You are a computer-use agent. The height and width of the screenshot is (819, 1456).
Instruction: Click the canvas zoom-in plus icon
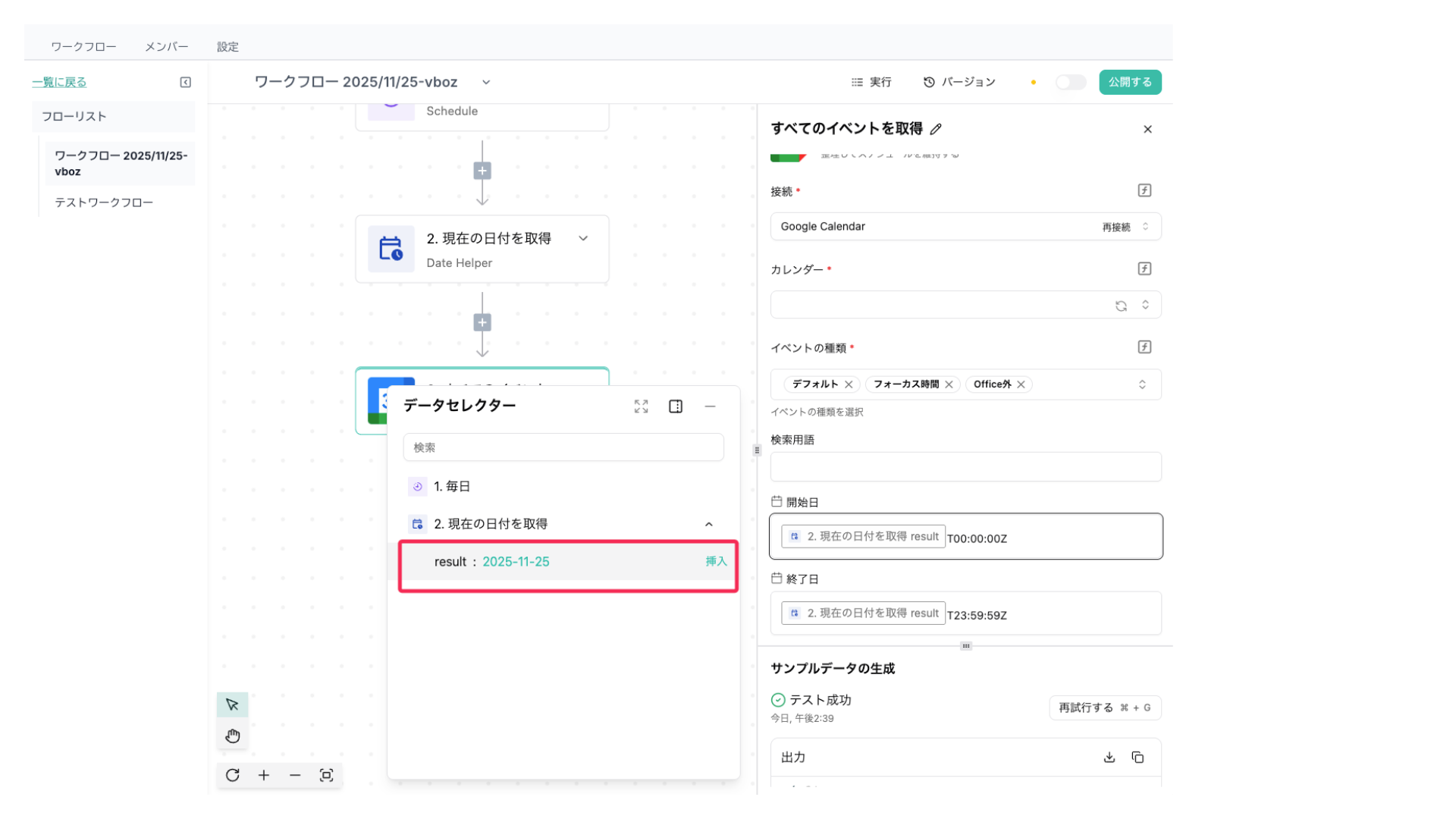click(x=263, y=775)
